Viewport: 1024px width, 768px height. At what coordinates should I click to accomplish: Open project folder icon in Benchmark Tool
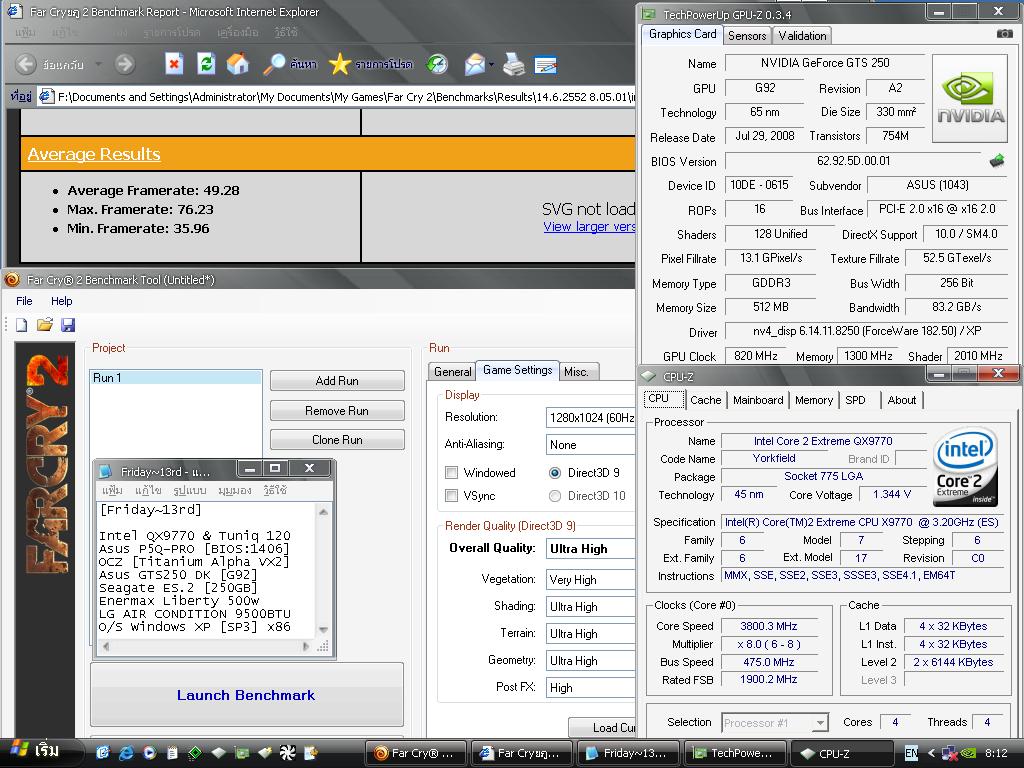click(x=44, y=325)
